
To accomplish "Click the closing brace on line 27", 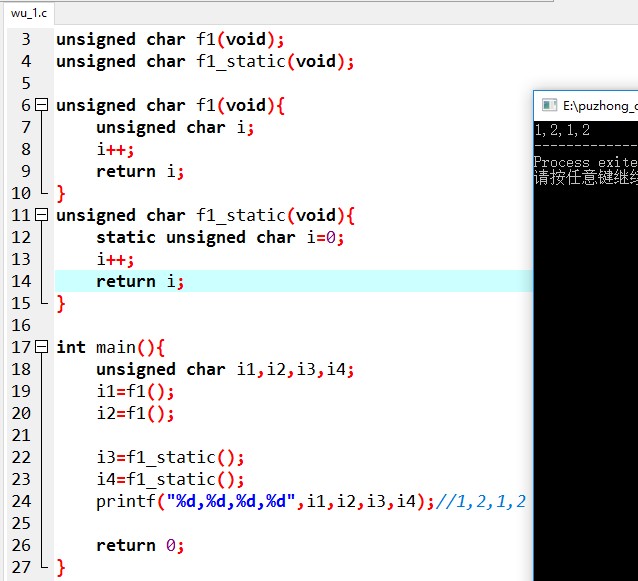I will point(61,568).
